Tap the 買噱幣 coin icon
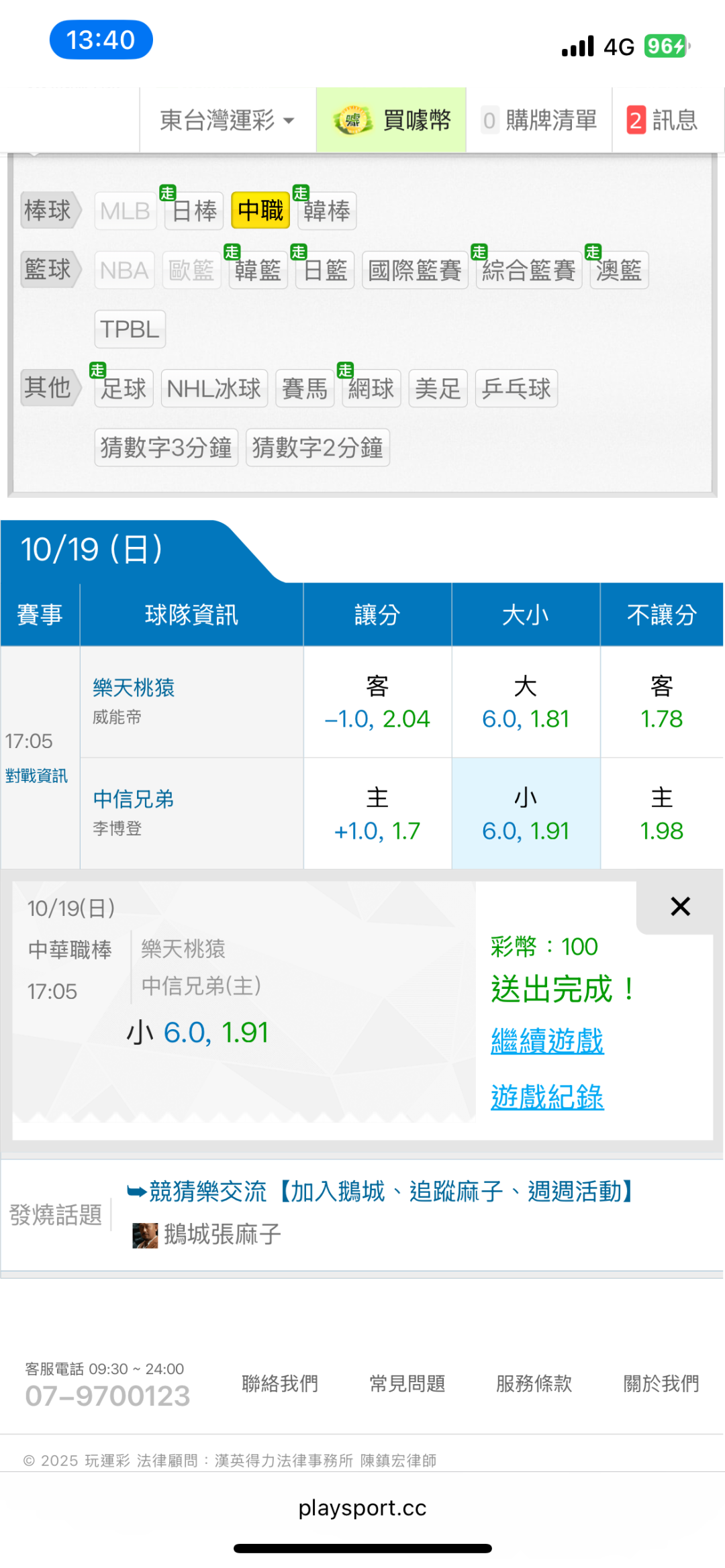Viewport: 725px width, 1568px height. click(352, 121)
